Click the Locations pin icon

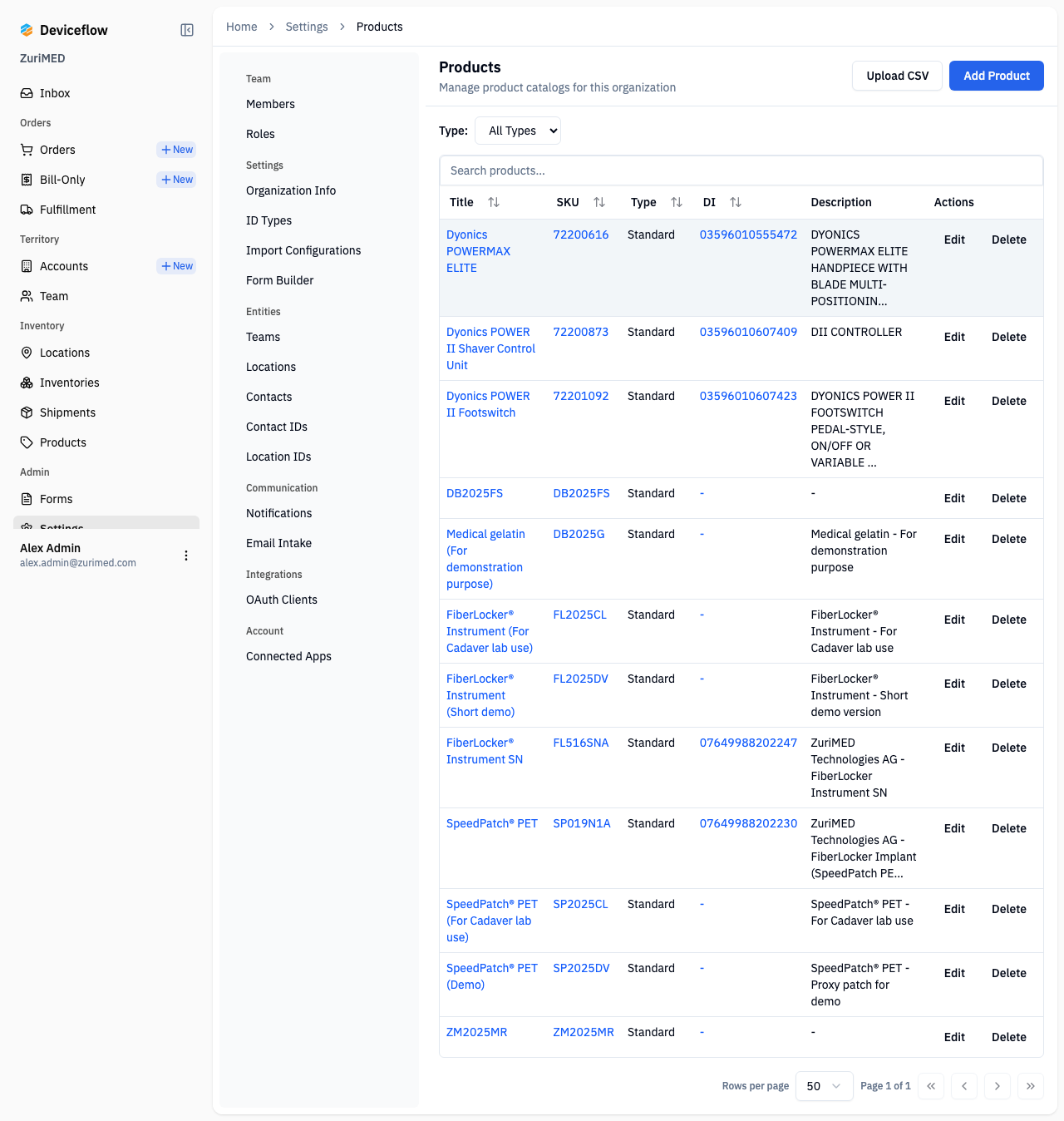pos(27,353)
